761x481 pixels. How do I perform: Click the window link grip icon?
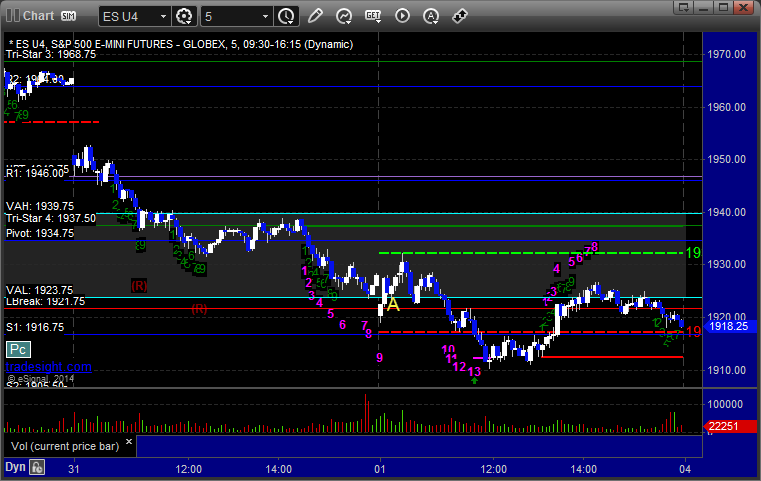point(13,16)
